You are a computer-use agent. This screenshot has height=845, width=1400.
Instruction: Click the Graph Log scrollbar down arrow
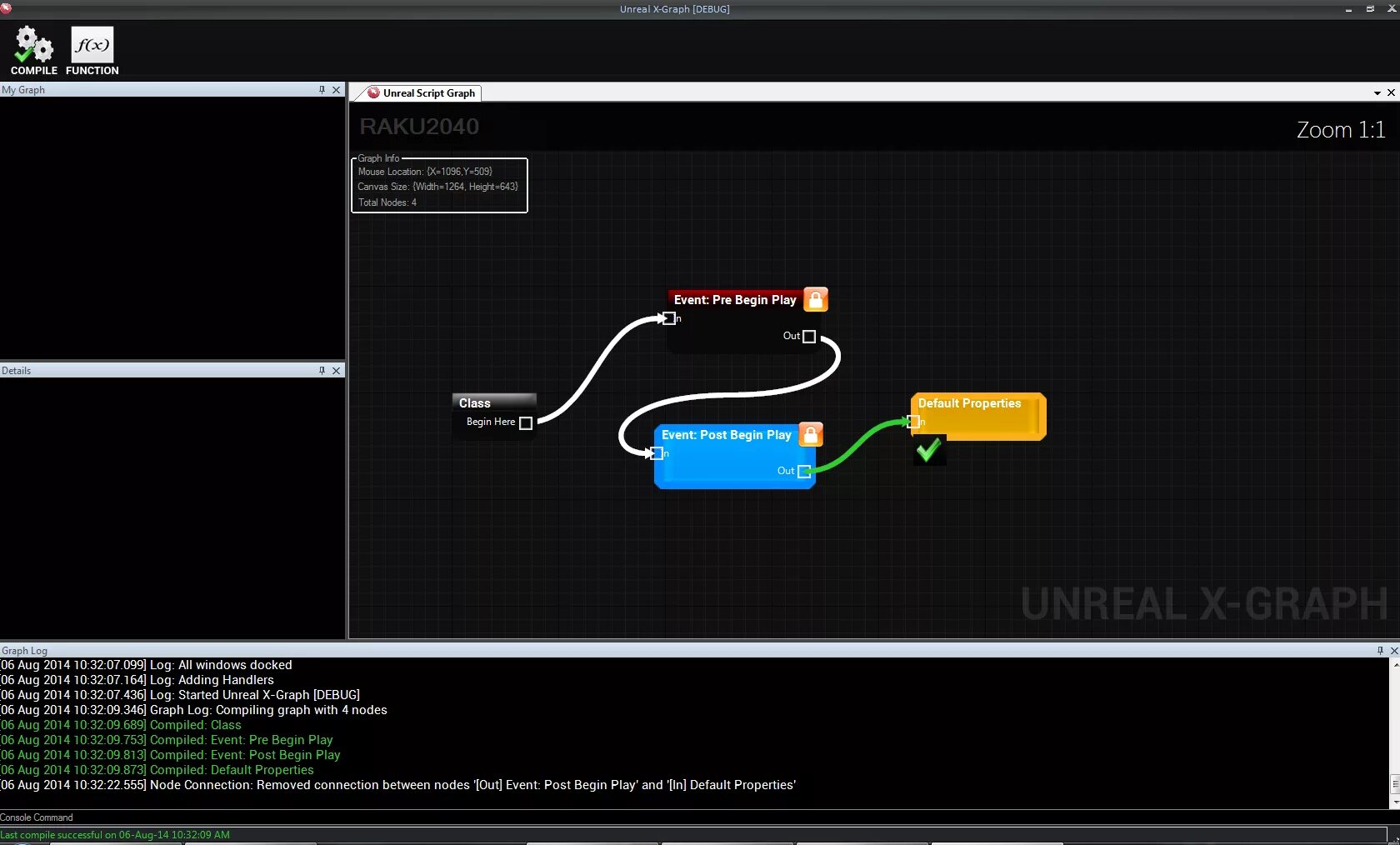(1395, 802)
